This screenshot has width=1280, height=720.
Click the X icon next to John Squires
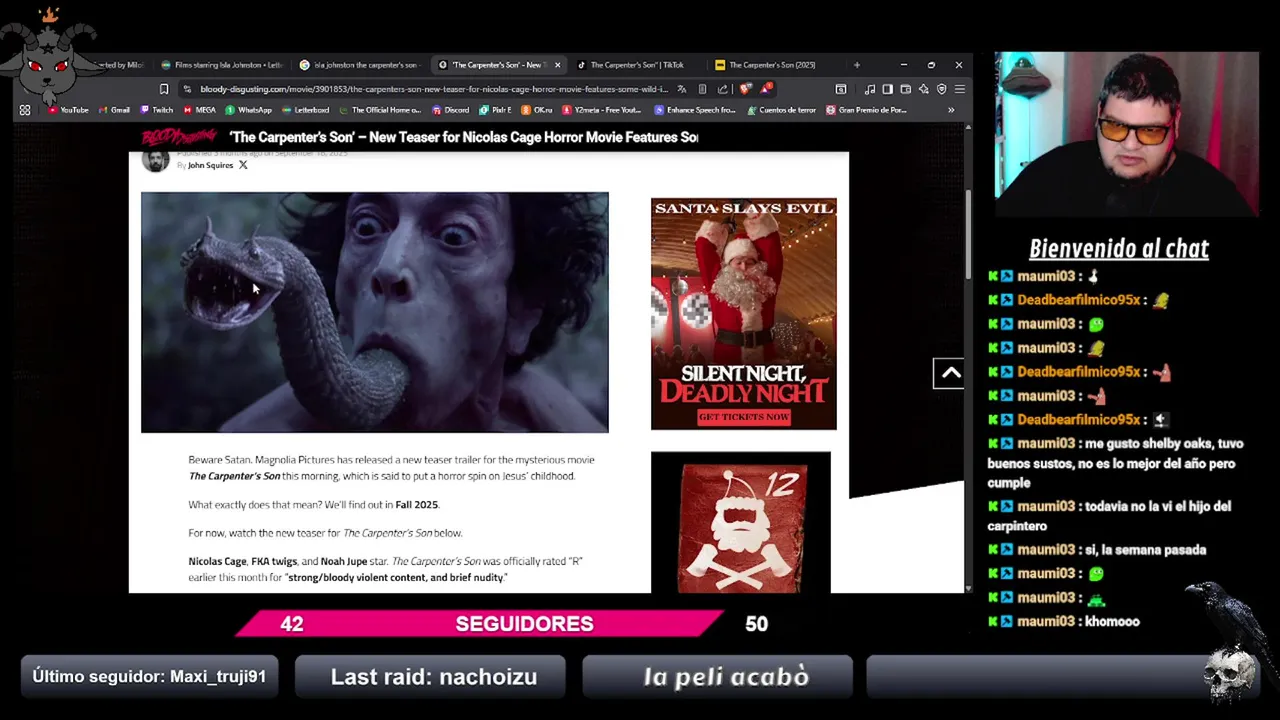[x=243, y=165]
